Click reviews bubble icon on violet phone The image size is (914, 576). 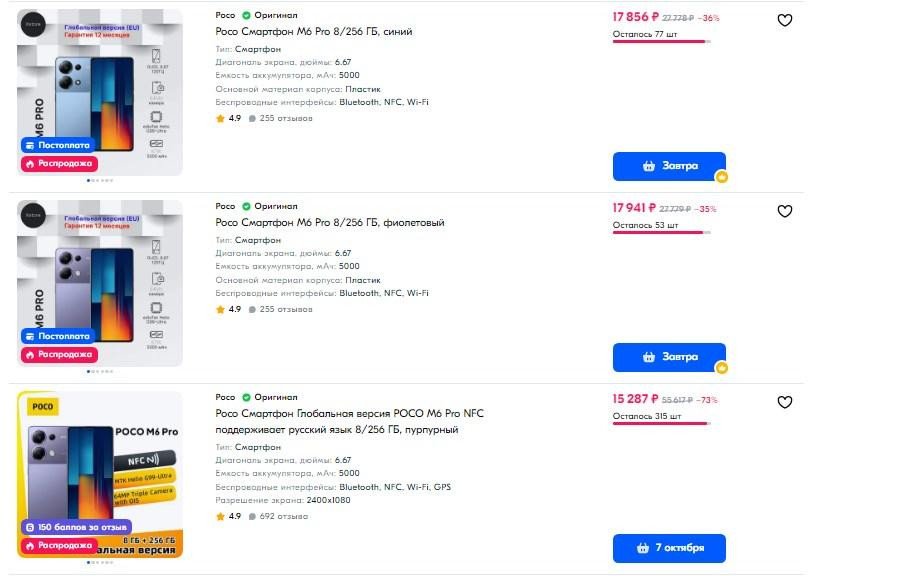pyautogui.click(x=252, y=309)
